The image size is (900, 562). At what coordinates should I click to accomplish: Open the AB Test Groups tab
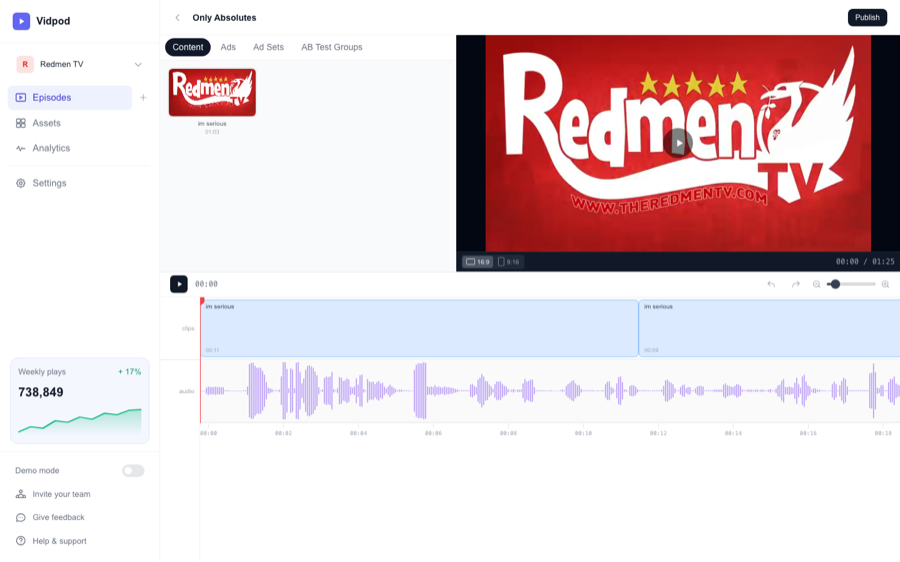[x=332, y=47]
